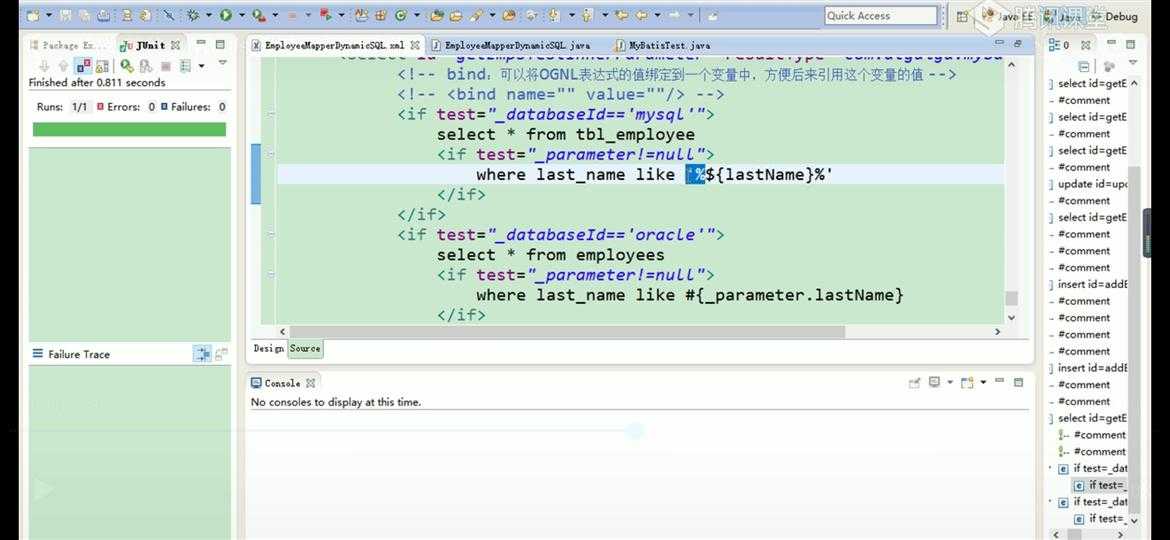
Task: Close the JUnit view tab
Action: [x=175, y=45]
